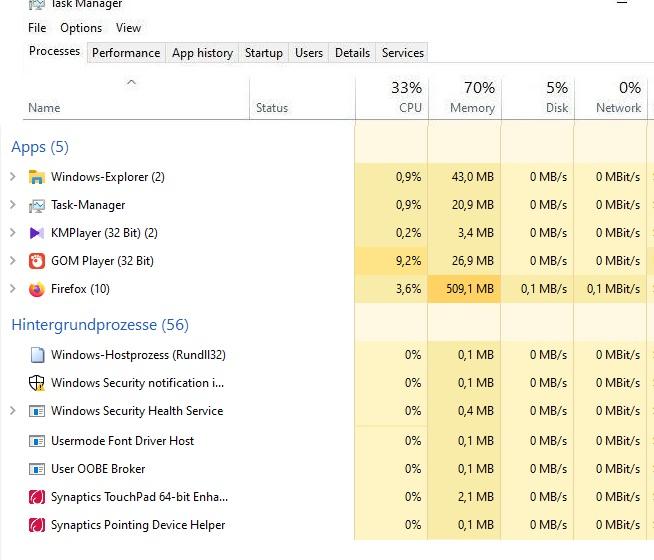Open the Options menu

coord(81,28)
